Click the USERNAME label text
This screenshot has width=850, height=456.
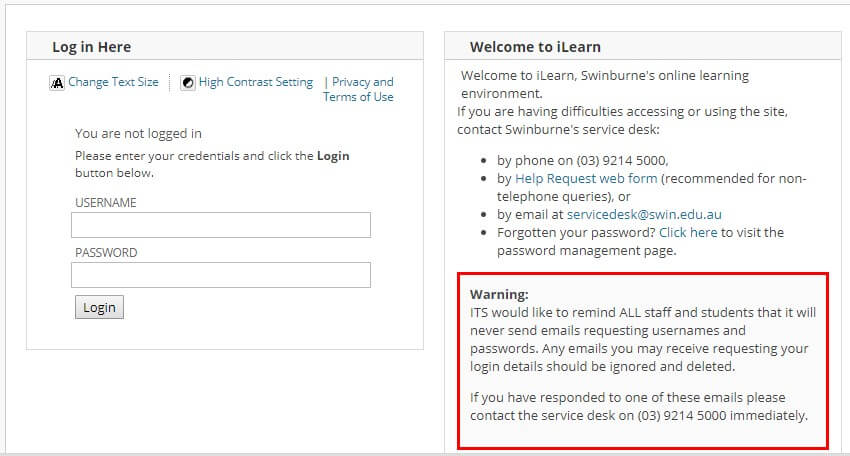coord(106,203)
